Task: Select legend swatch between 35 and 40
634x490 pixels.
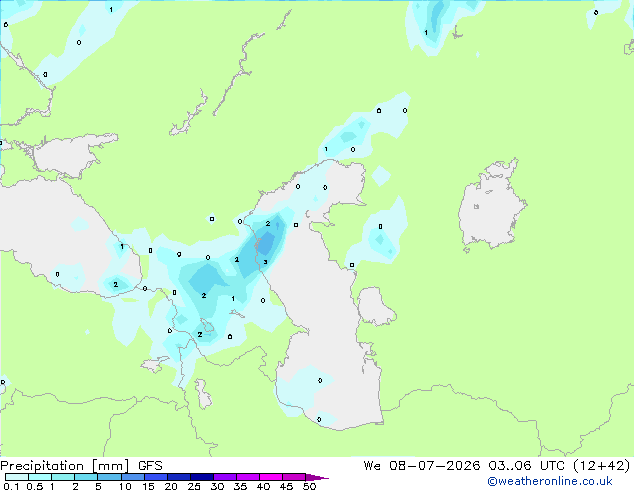Action: pos(248,477)
